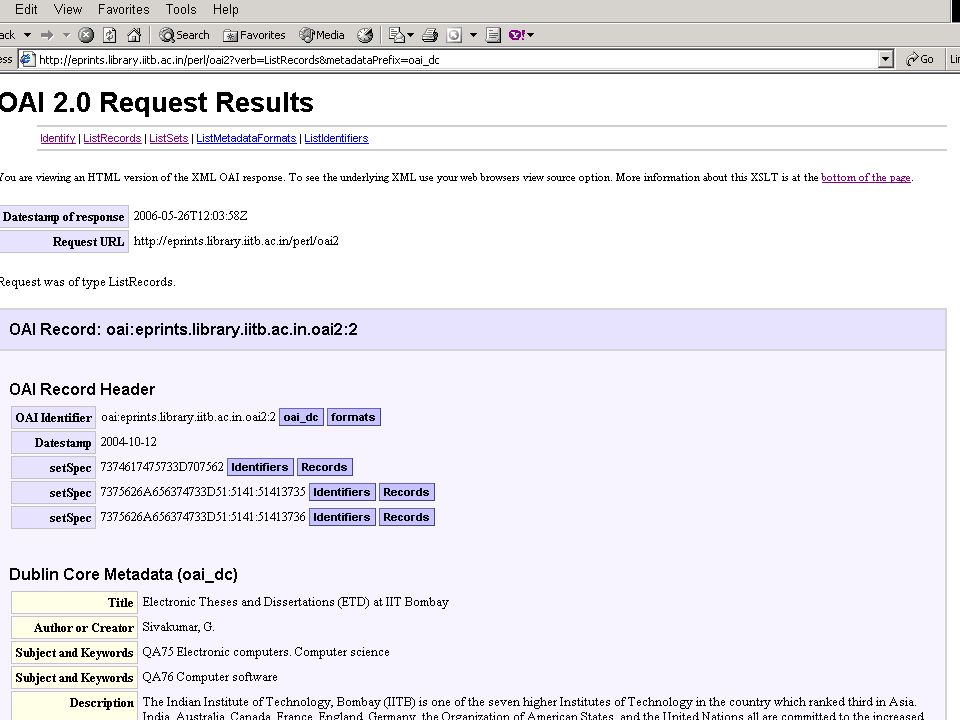Click Identifiers for setSpec ending 51413736
Screen dimensions: 960x720
342,517
